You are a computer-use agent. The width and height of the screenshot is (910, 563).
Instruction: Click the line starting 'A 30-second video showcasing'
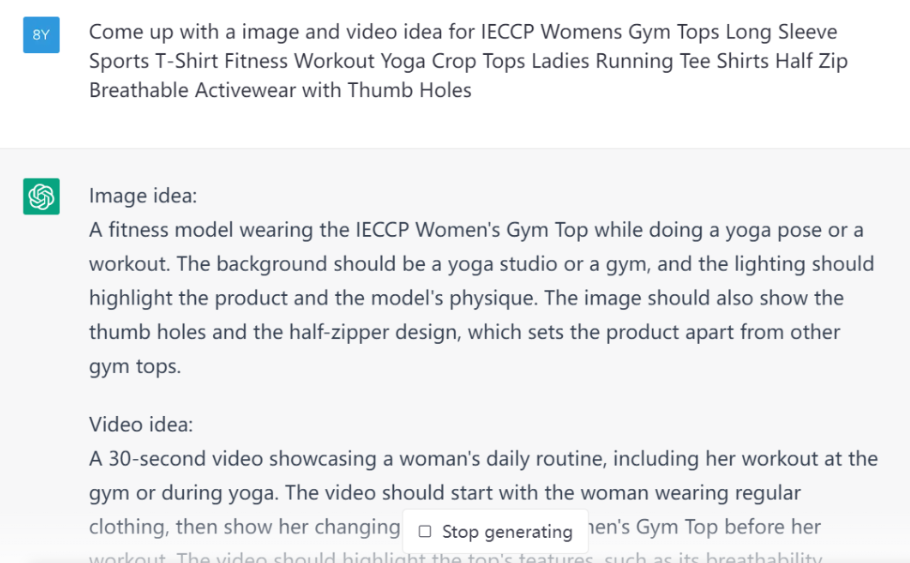(x=483, y=459)
